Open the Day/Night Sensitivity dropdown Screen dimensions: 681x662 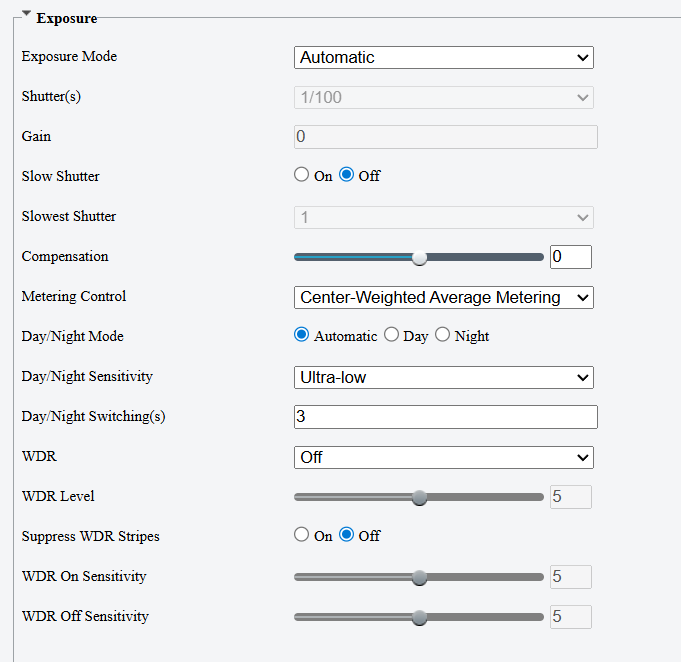[443, 377]
